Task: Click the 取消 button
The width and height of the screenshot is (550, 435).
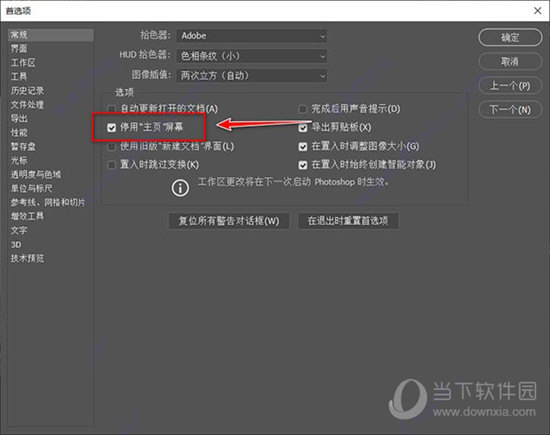Action: tap(510, 62)
